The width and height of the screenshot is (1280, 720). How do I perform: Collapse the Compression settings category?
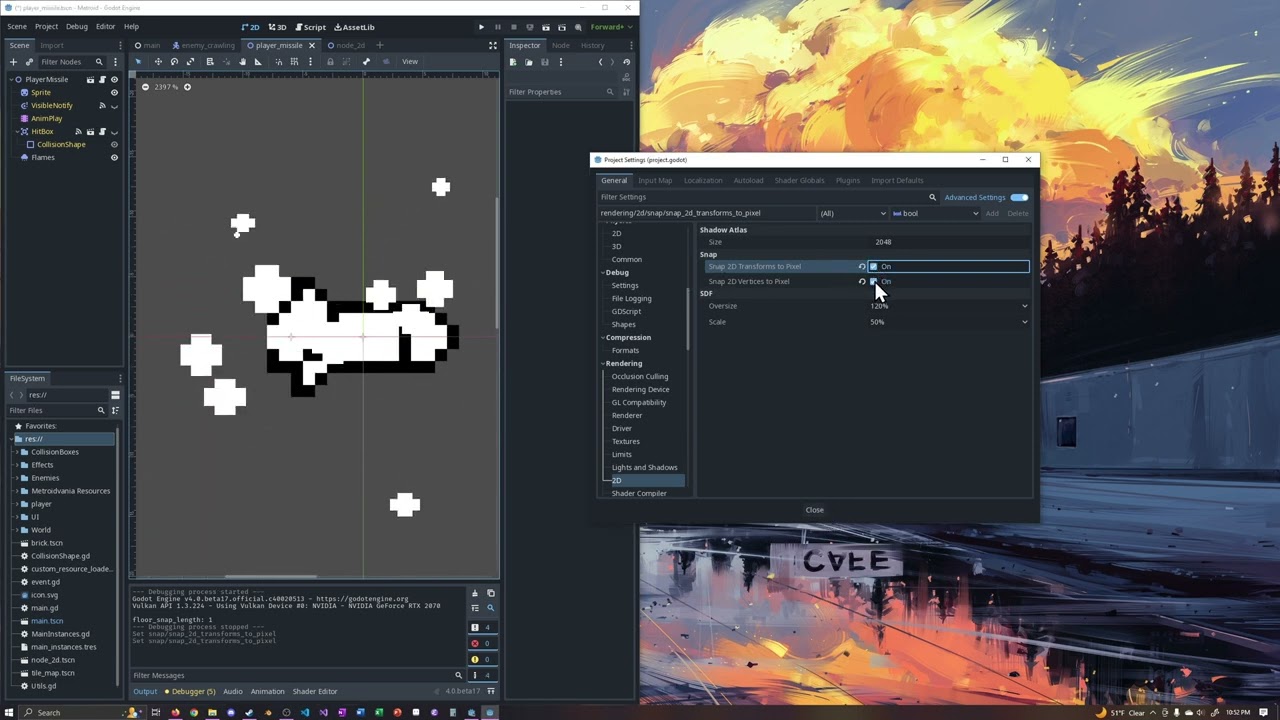tap(603, 338)
